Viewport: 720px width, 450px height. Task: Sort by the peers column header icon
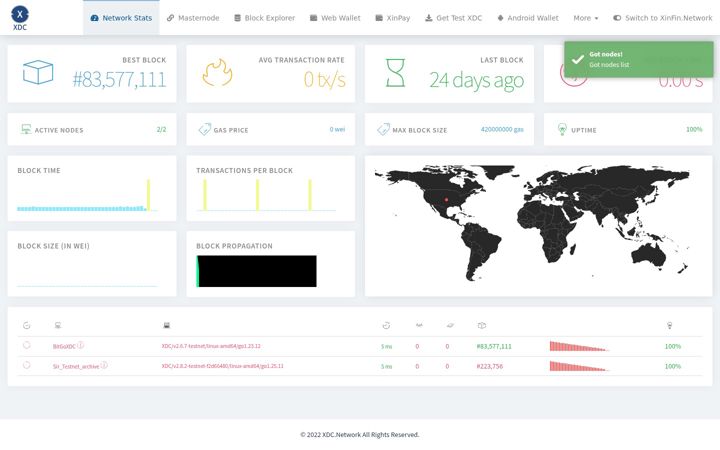(x=419, y=326)
